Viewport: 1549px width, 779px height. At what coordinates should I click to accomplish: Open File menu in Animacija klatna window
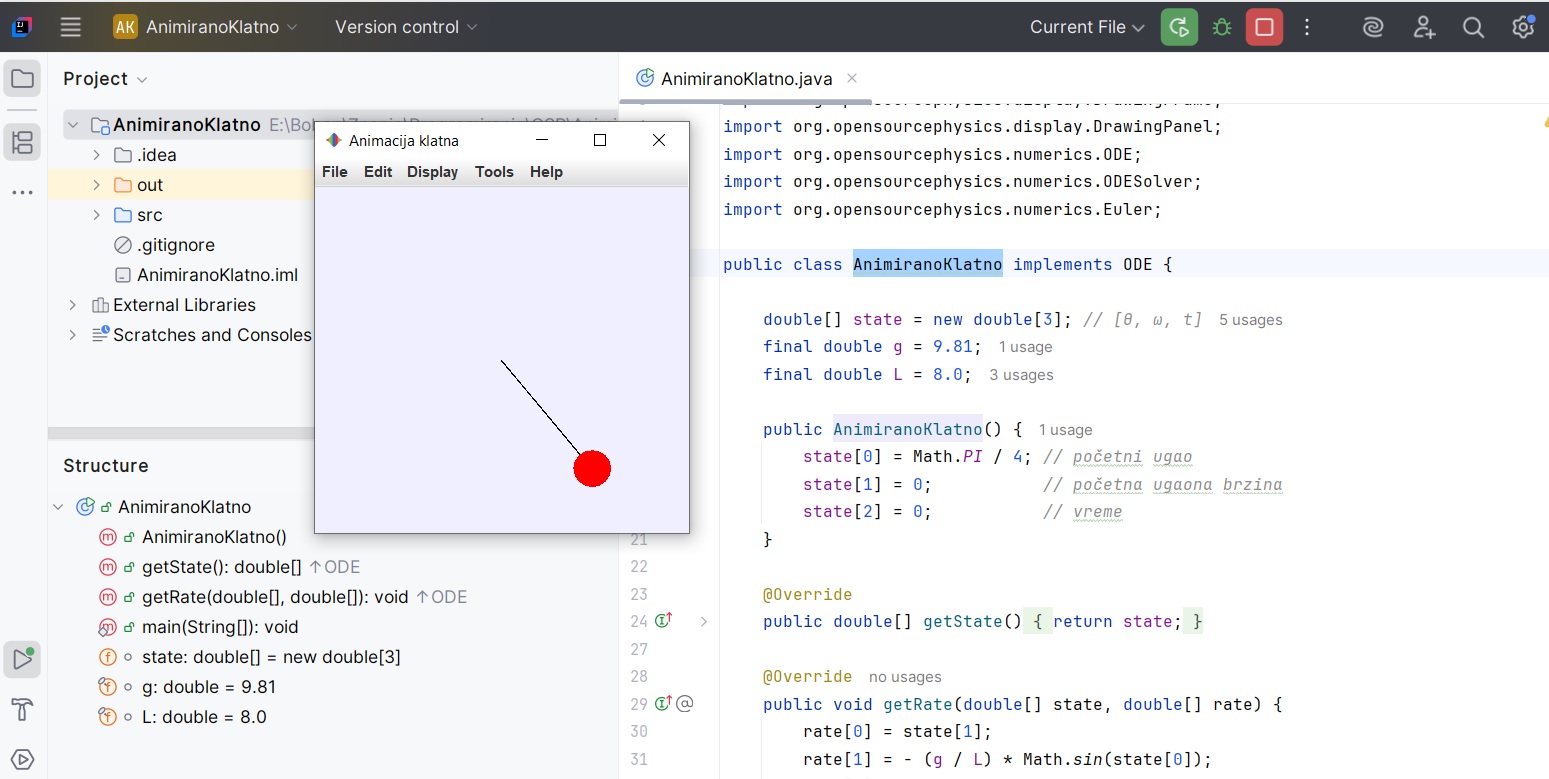335,172
